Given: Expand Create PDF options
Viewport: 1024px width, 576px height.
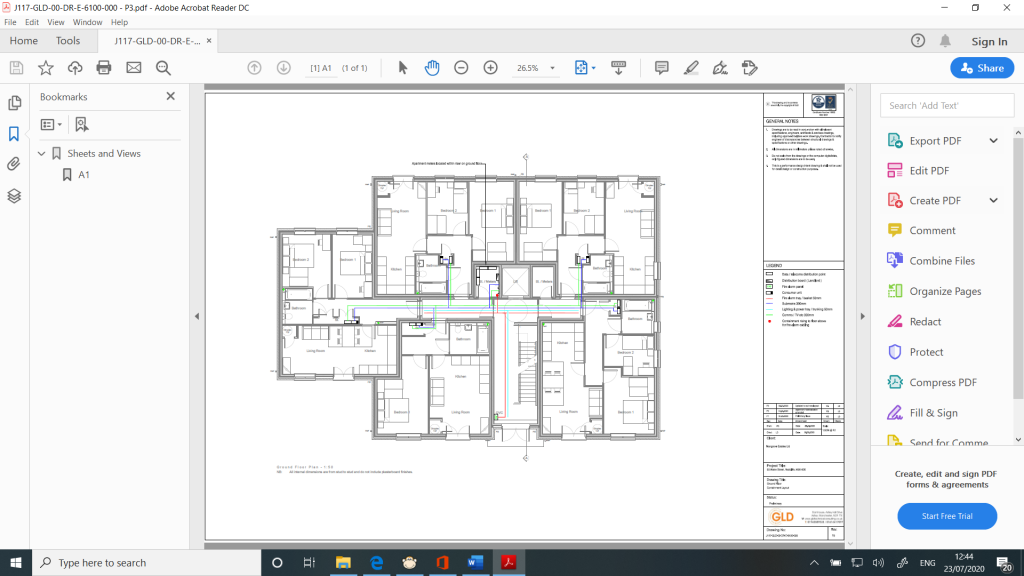Looking at the screenshot, I should [993, 200].
